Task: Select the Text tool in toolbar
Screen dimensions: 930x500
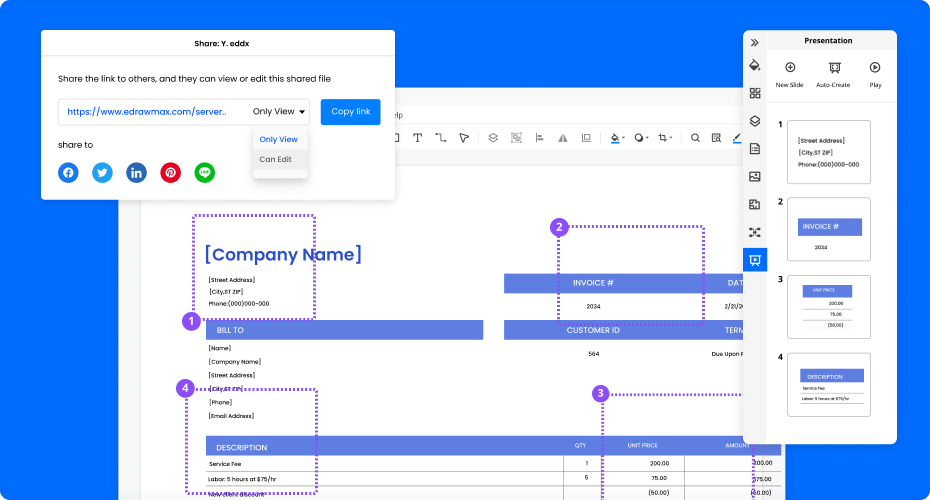Action: 418,138
